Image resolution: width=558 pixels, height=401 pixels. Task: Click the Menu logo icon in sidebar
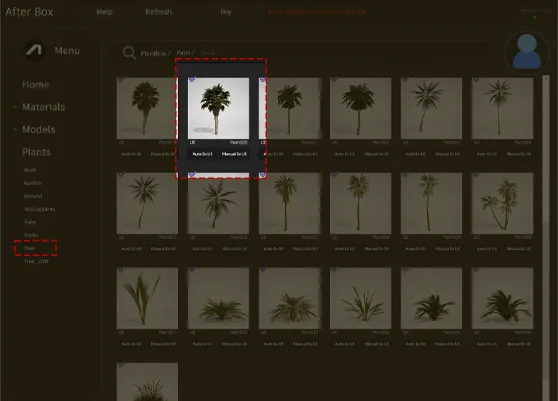[34, 51]
